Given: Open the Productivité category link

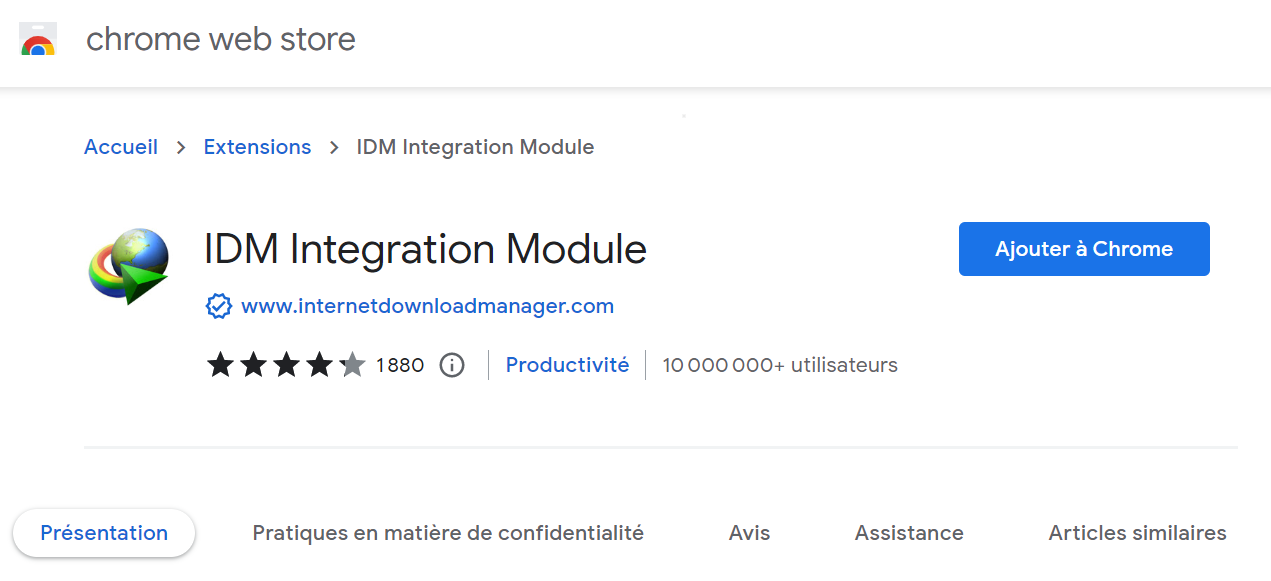Looking at the screenshot, I should [x=567, y=365].
